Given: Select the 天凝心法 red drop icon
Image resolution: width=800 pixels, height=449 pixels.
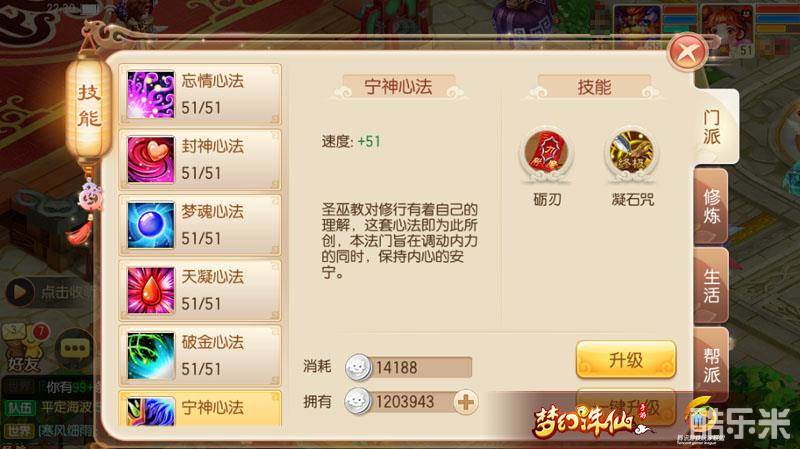Looking at the screenshot, I should [x=151, y=290].
